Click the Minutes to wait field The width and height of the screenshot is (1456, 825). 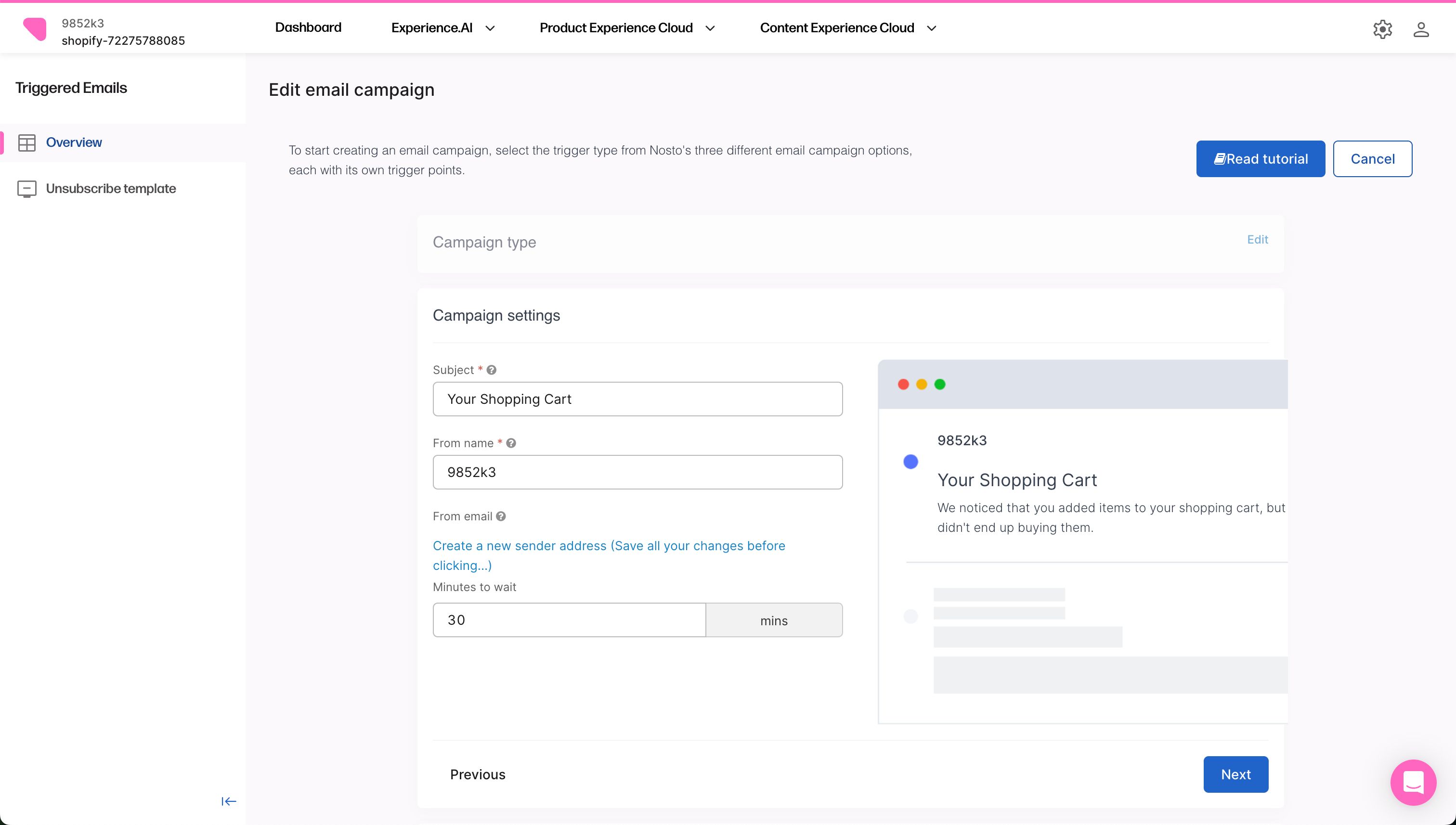569,620
